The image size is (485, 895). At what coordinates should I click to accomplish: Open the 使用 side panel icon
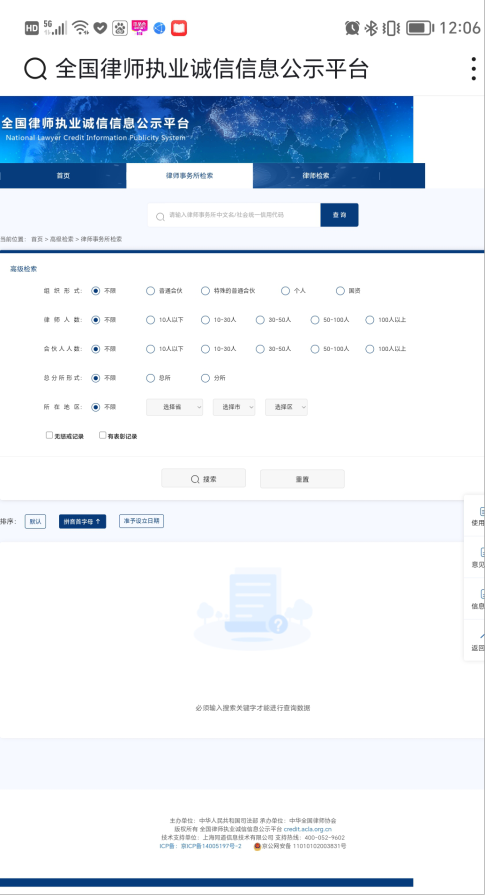point(477,516)
